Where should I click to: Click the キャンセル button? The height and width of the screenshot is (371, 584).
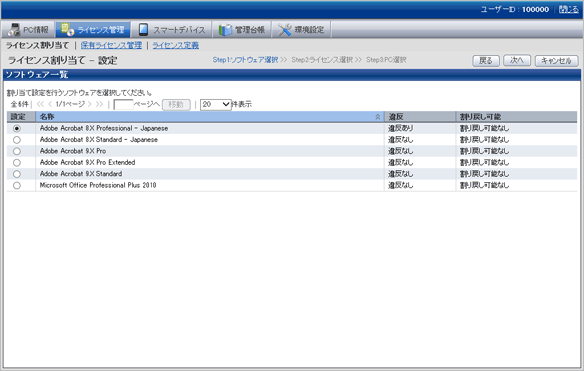(x=556, y=60)
